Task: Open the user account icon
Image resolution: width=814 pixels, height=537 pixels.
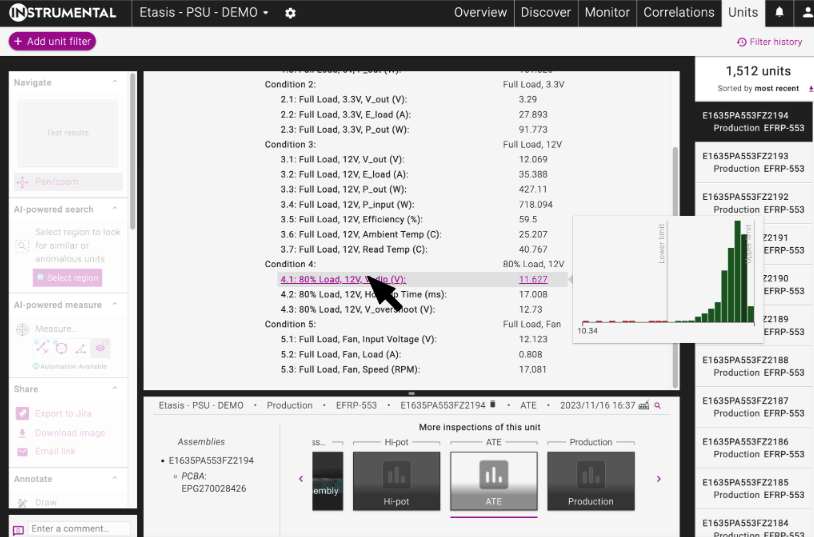Action: [808, 12]
